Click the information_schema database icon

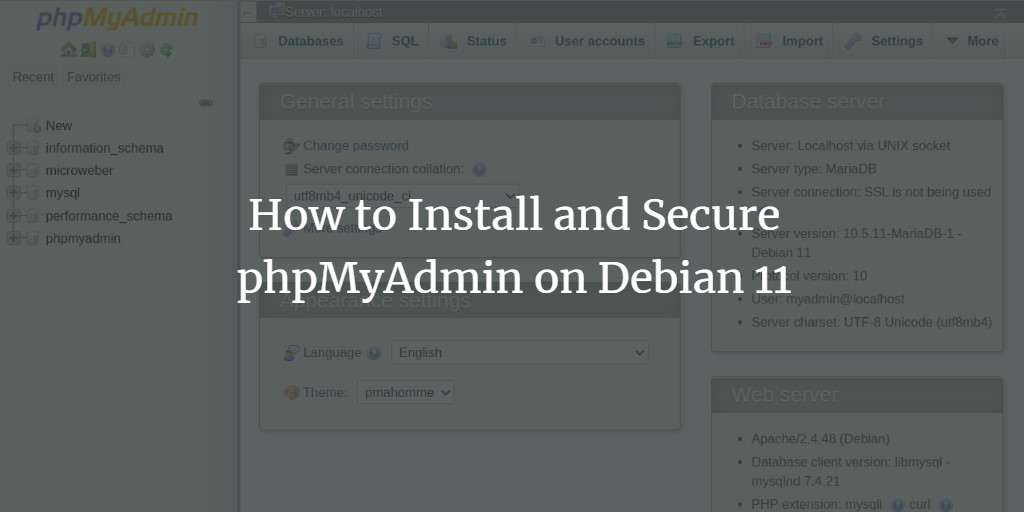click(33, 148)
